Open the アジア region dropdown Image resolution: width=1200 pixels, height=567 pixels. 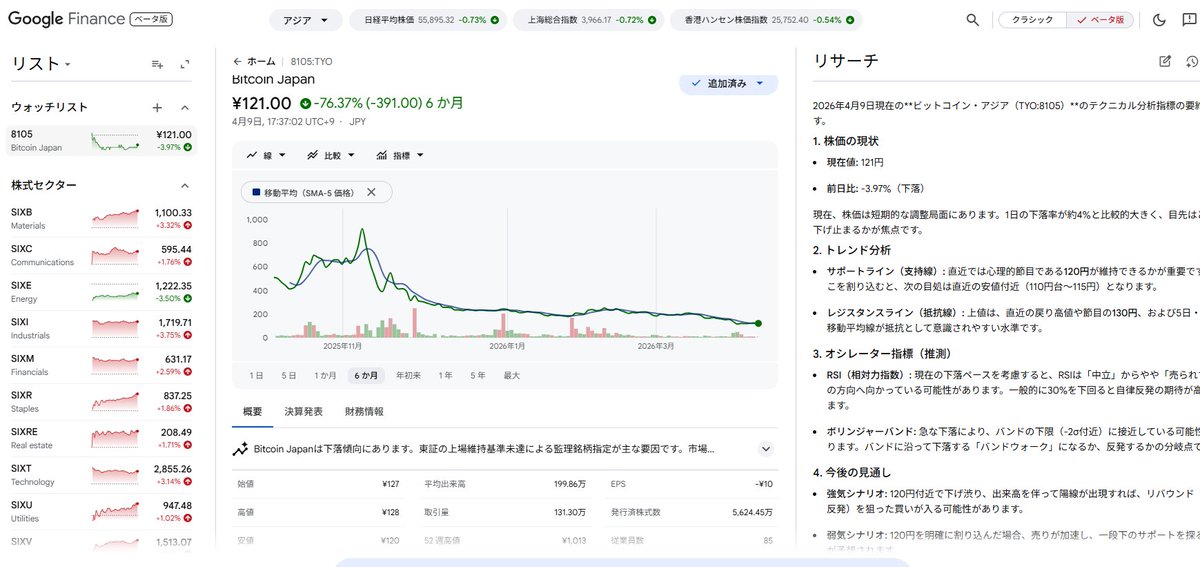pyautogui.click(x=305, y=20)
